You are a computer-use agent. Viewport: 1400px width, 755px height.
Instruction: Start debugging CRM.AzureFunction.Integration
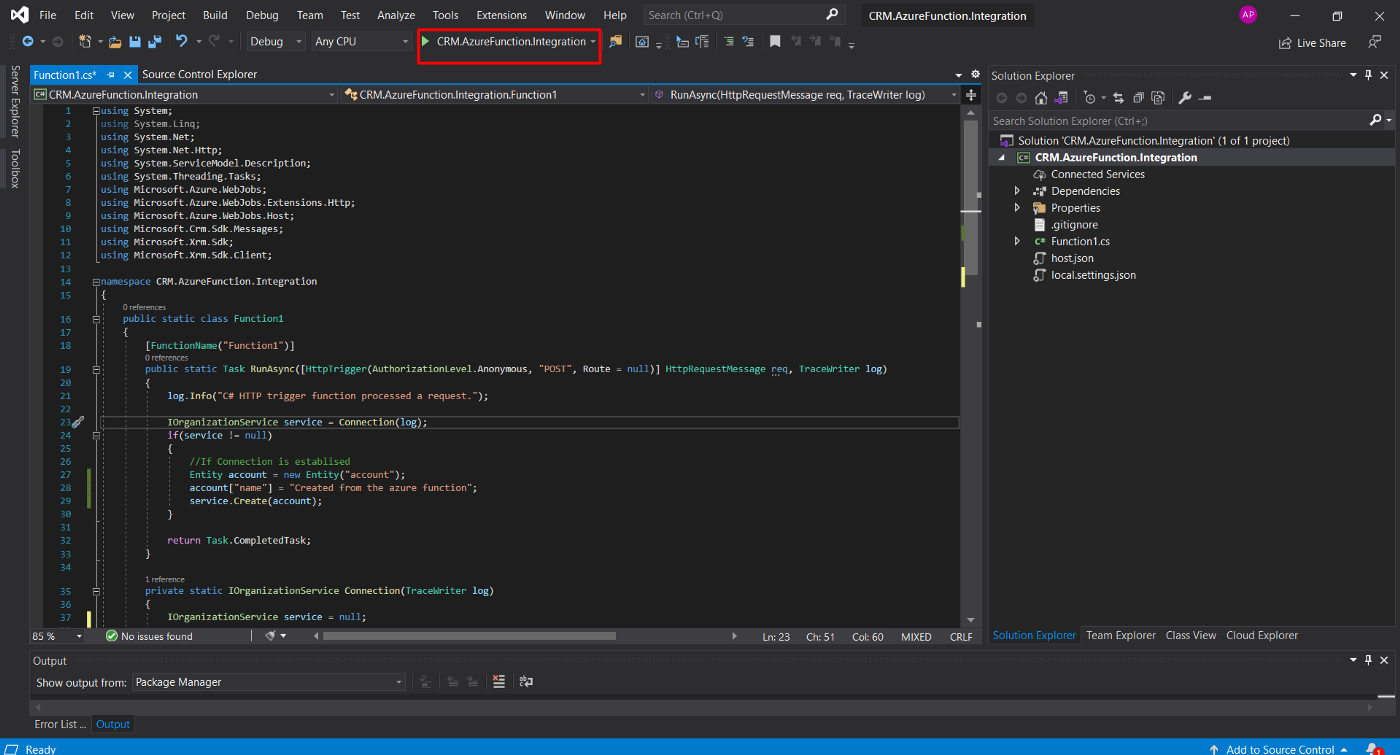click(x=503, y=42)
